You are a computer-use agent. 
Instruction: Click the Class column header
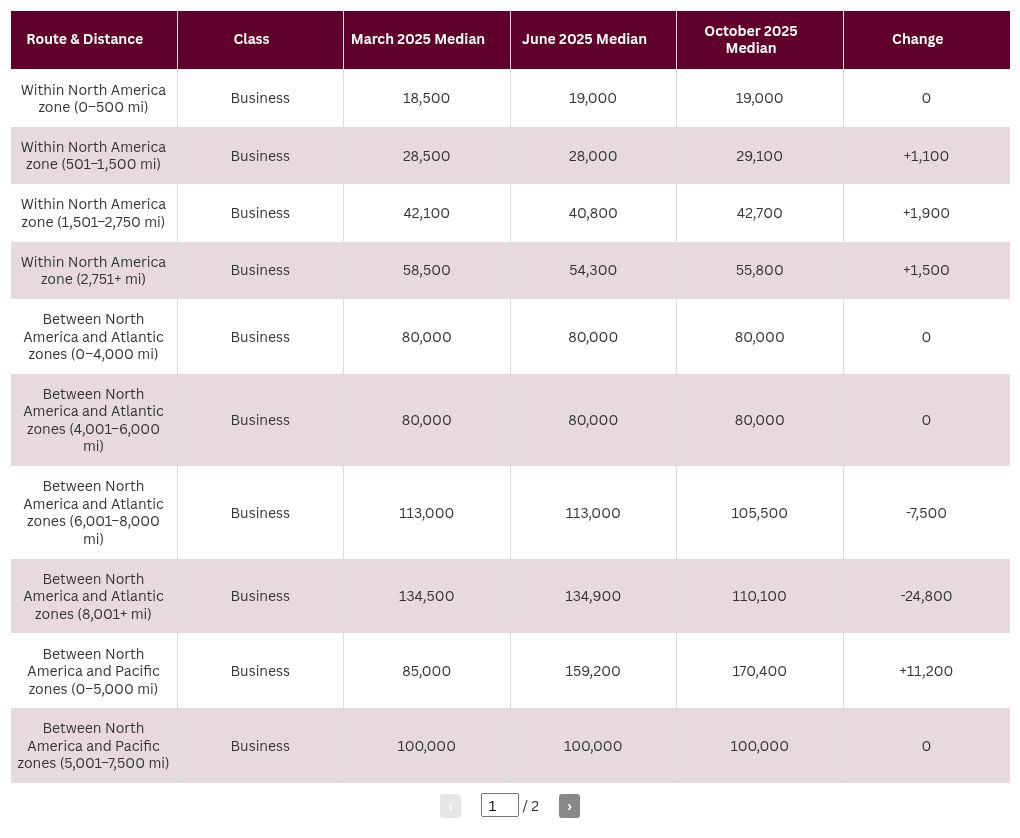click(x=260, y=40)
